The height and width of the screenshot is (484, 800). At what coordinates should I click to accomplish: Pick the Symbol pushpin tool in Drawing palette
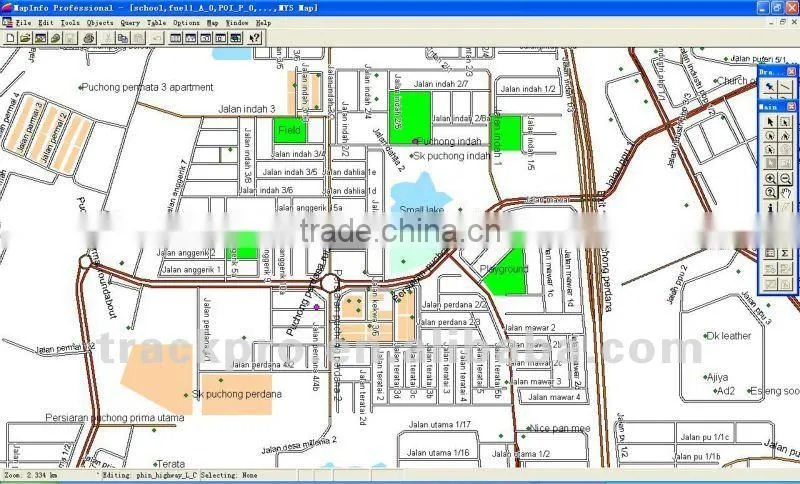770,87
